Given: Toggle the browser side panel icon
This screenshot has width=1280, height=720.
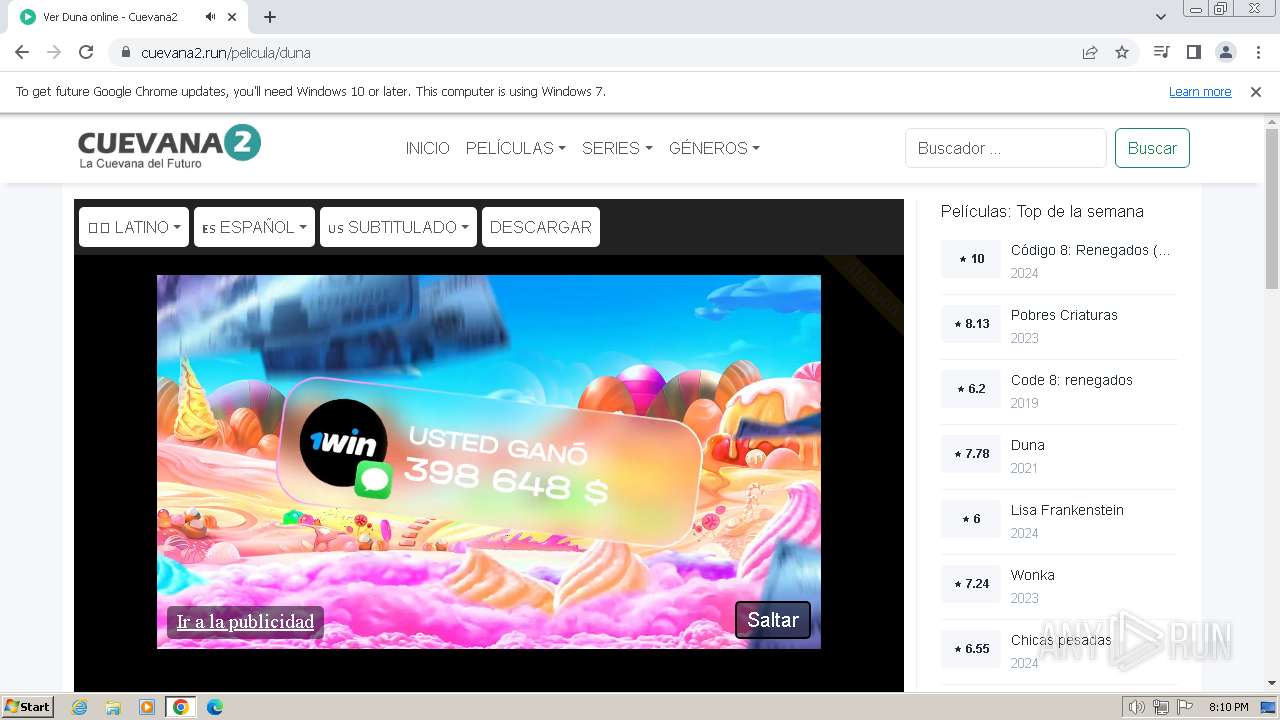Looking at the screenshot, I should 1193,52.
